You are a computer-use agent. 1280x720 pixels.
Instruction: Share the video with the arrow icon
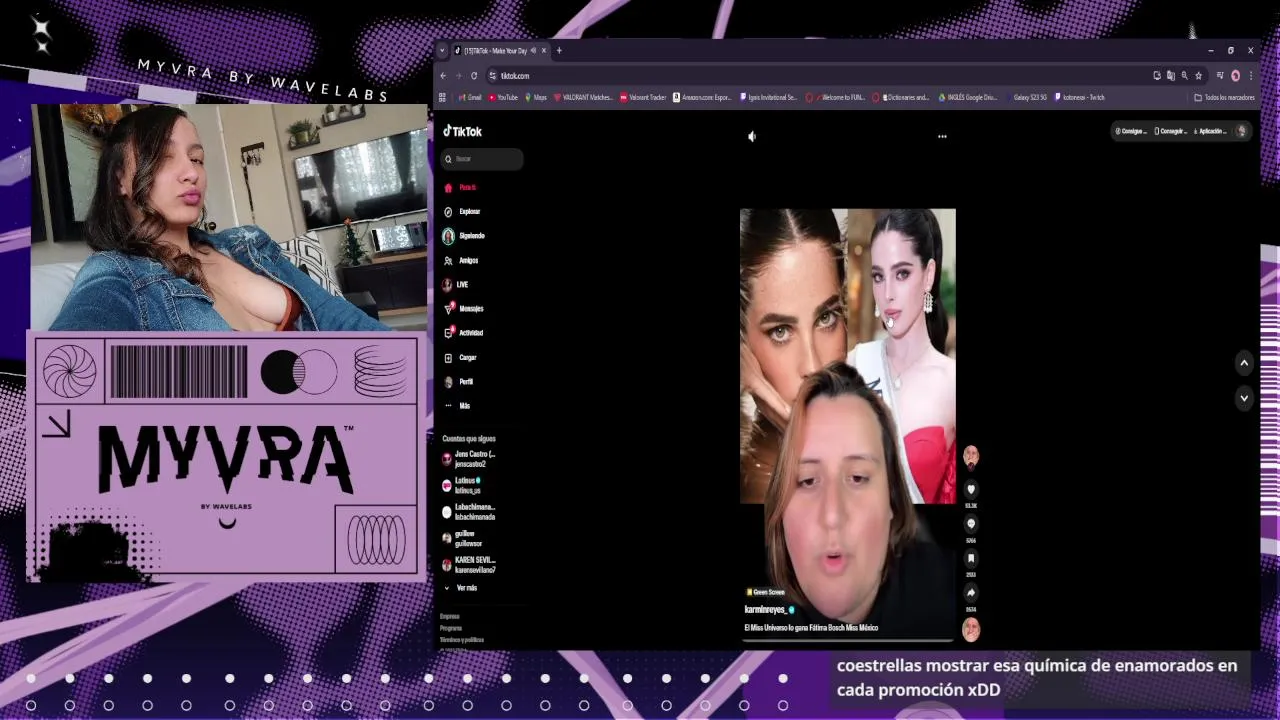pyautogui.click(x=970, y=593)
